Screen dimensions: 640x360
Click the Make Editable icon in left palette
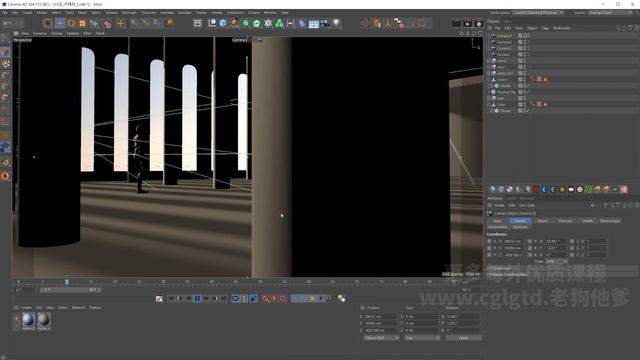[5, 39]
